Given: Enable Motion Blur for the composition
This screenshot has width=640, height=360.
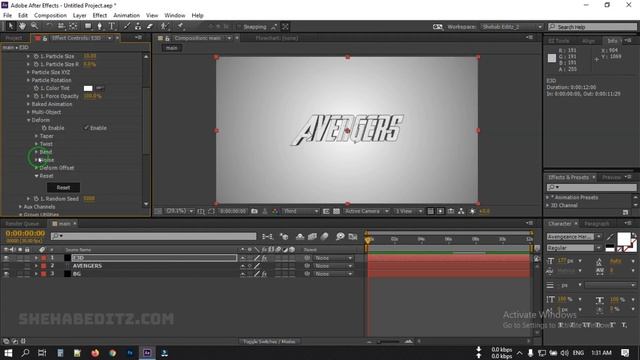Looking at the screenshot, I should pyautogui.click(x=324, y=236).
